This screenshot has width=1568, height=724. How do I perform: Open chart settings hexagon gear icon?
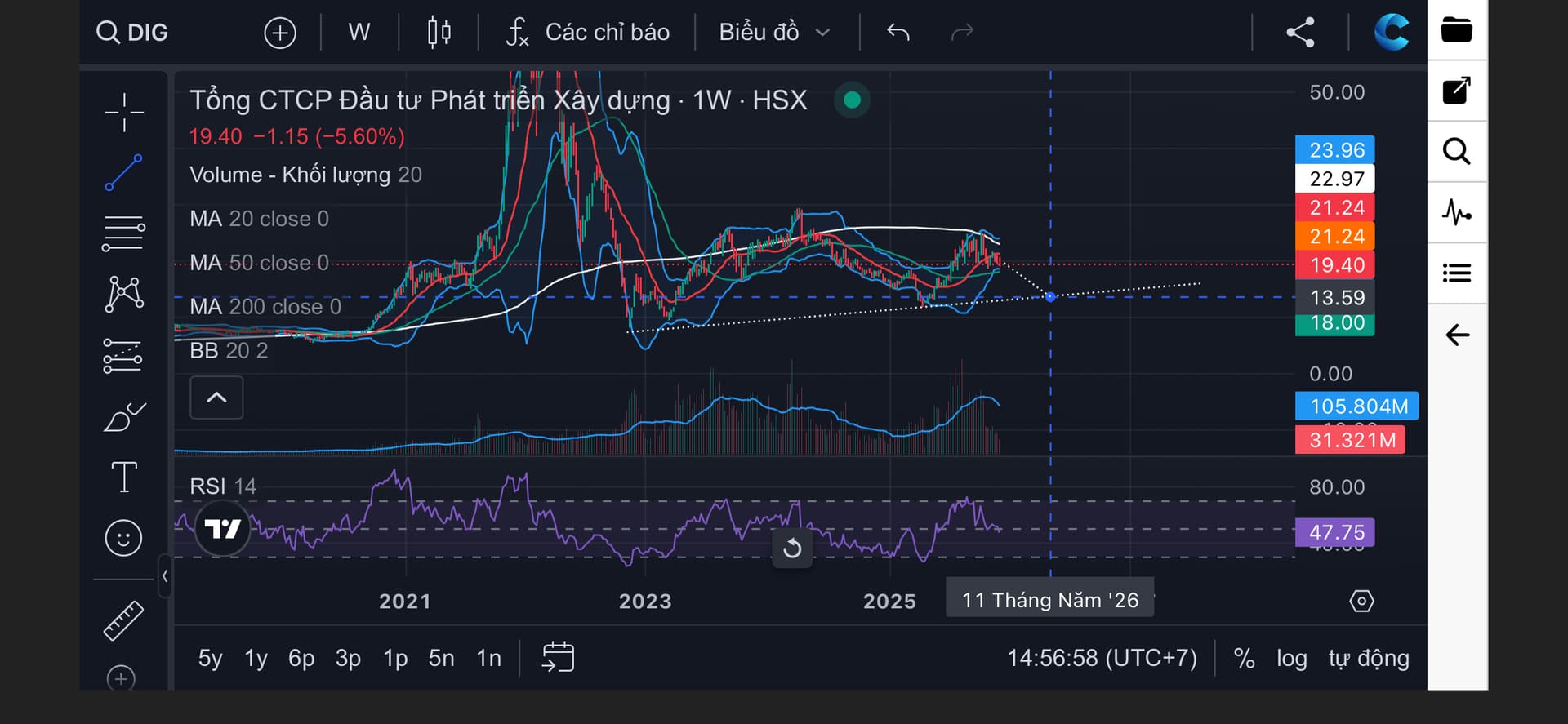(x=1361, y=602)
